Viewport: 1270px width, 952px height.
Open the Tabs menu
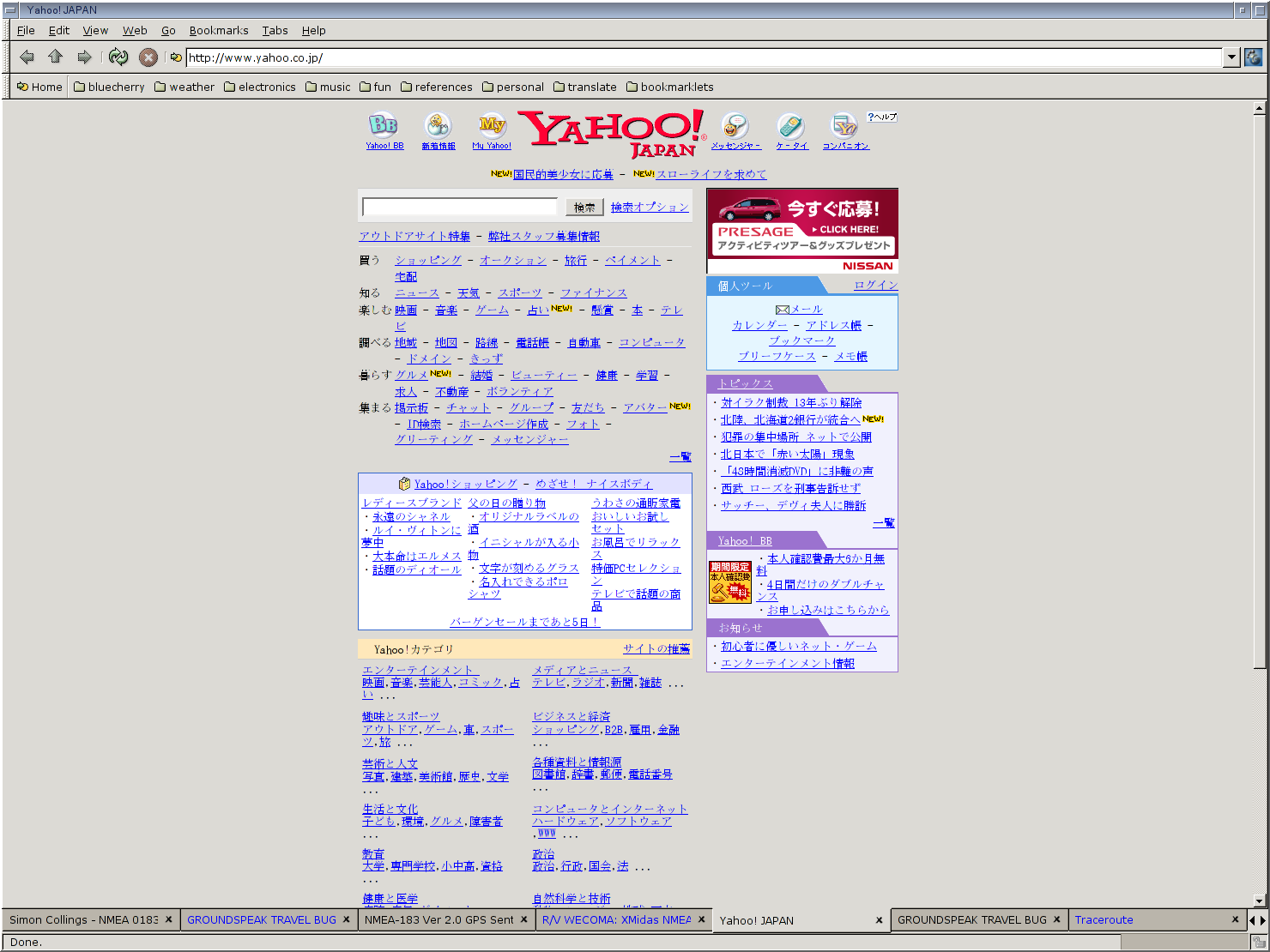point(275,30)
